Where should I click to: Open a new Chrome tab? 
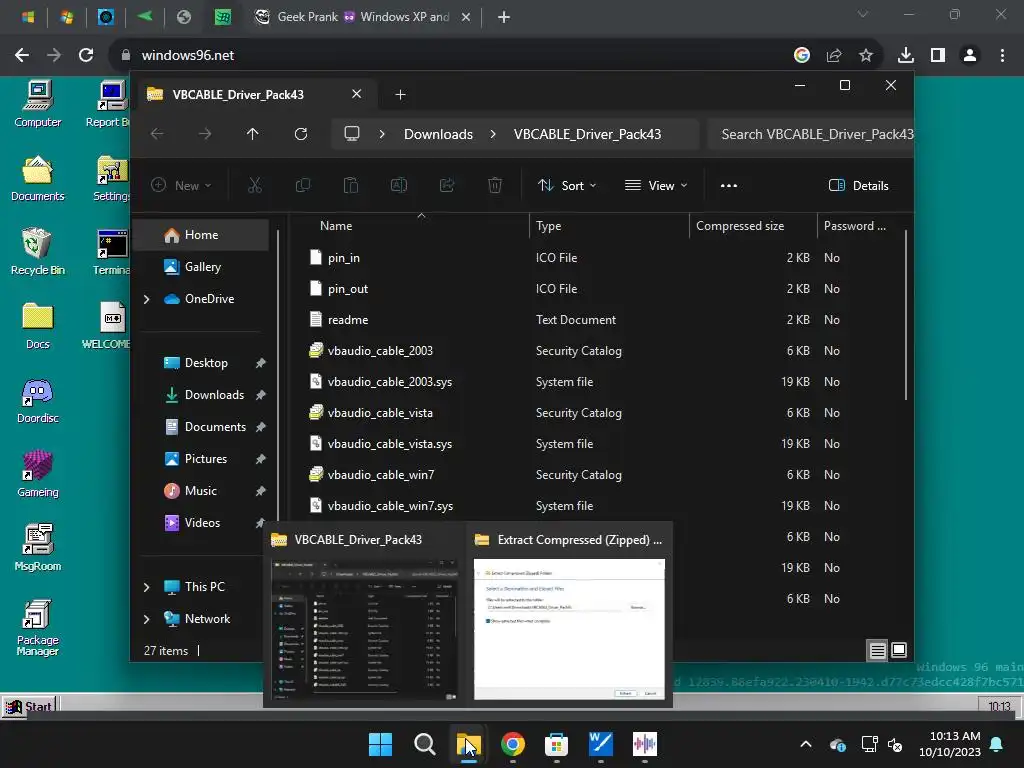point(504,17)
